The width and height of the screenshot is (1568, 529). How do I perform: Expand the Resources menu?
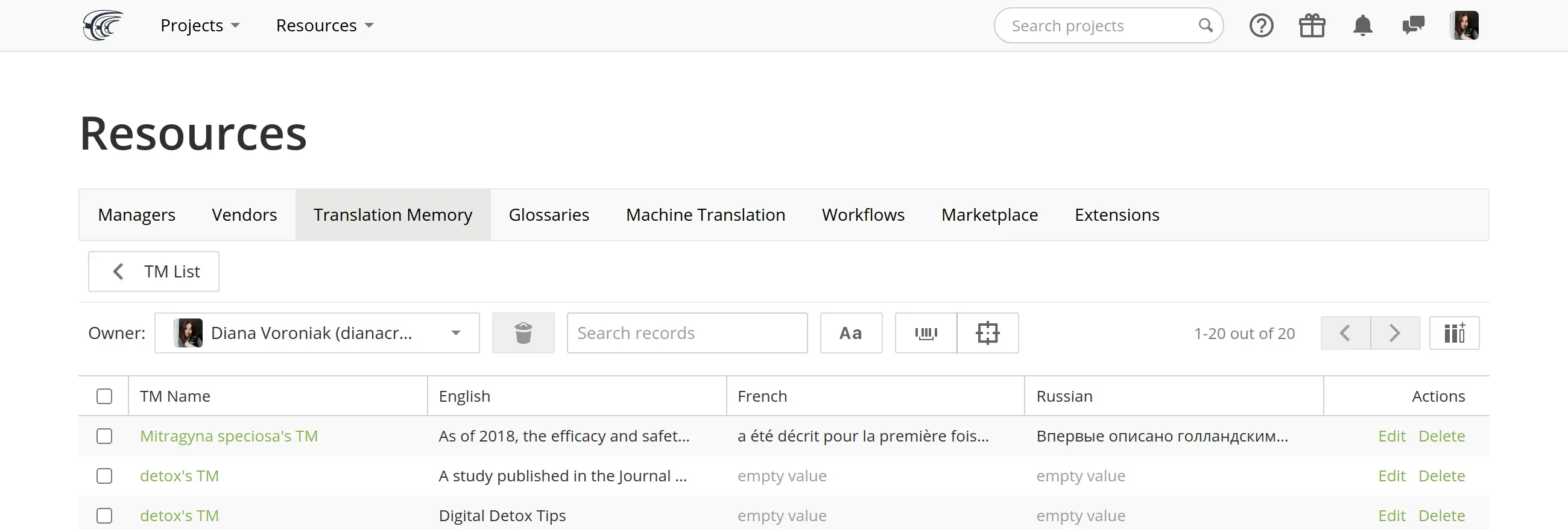pyautogui.click(x=324, y=25)
